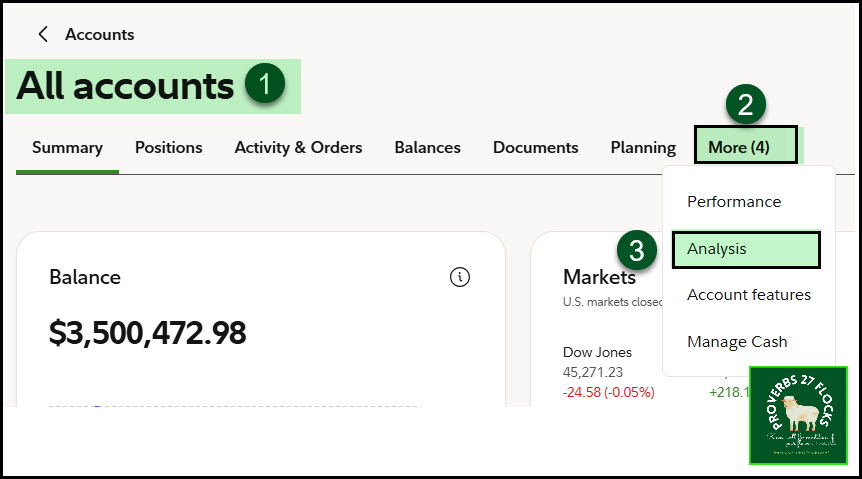
Task: Click the back arrow next to Accounts
Action: pyautogui.click(x=43, y=34)
